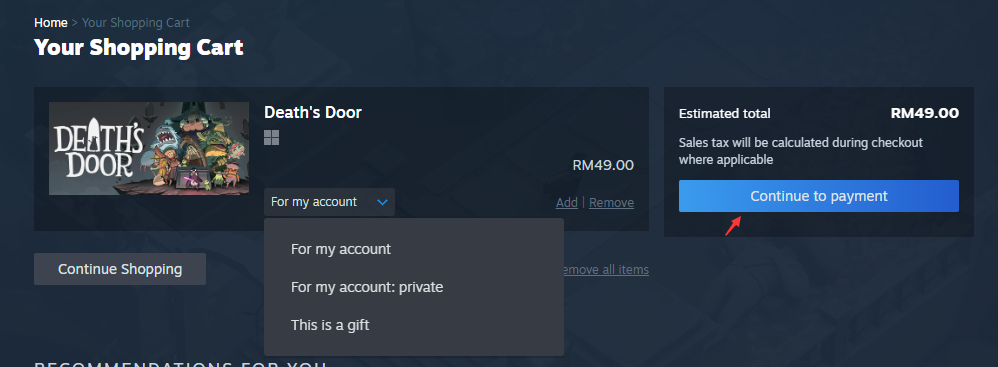
Task: Click the 'Your Shopping Cart' page heading
Action: pos(139,48)
